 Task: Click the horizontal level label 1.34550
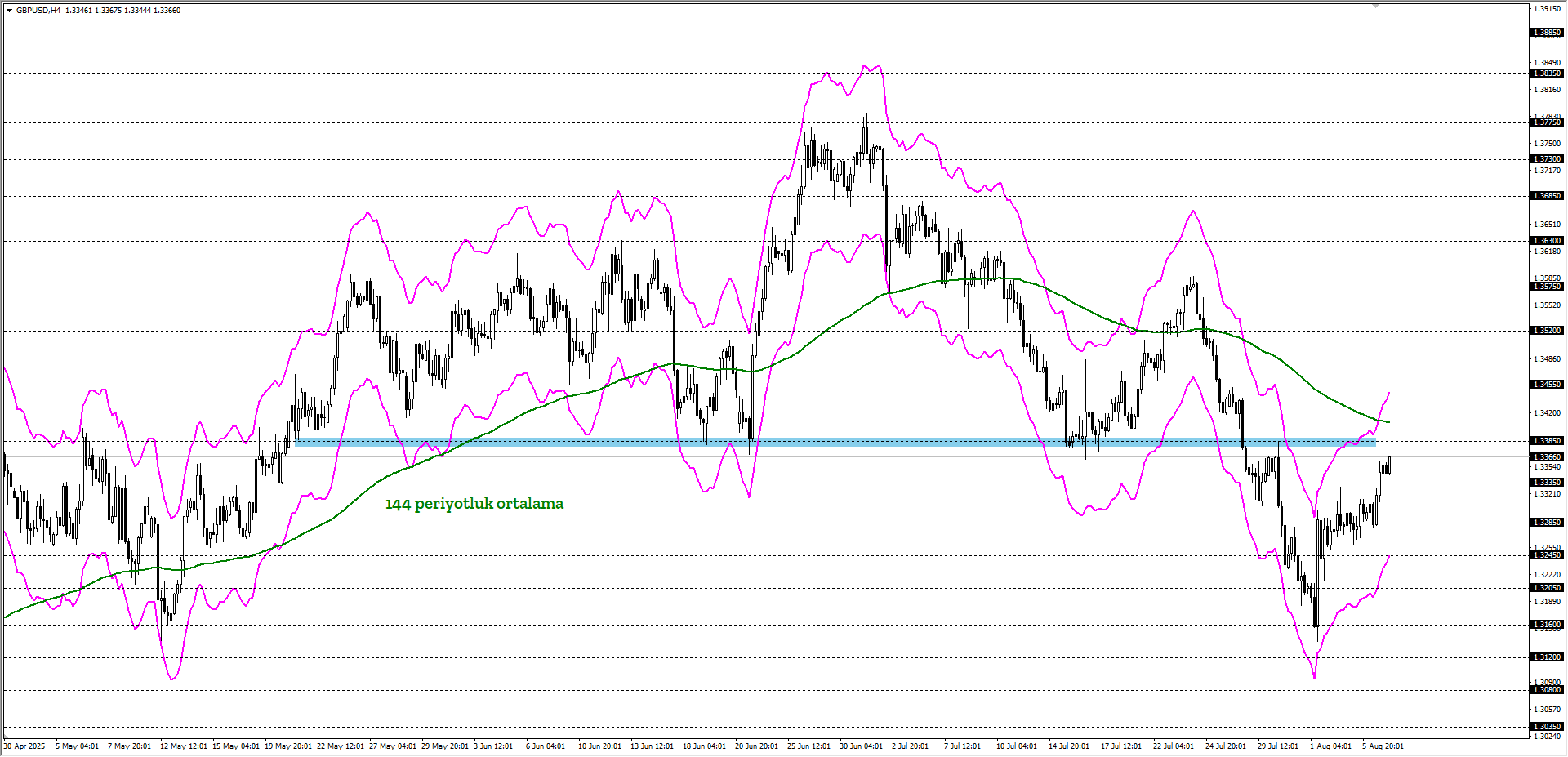pyautogui.click(x=1547, y=385)
